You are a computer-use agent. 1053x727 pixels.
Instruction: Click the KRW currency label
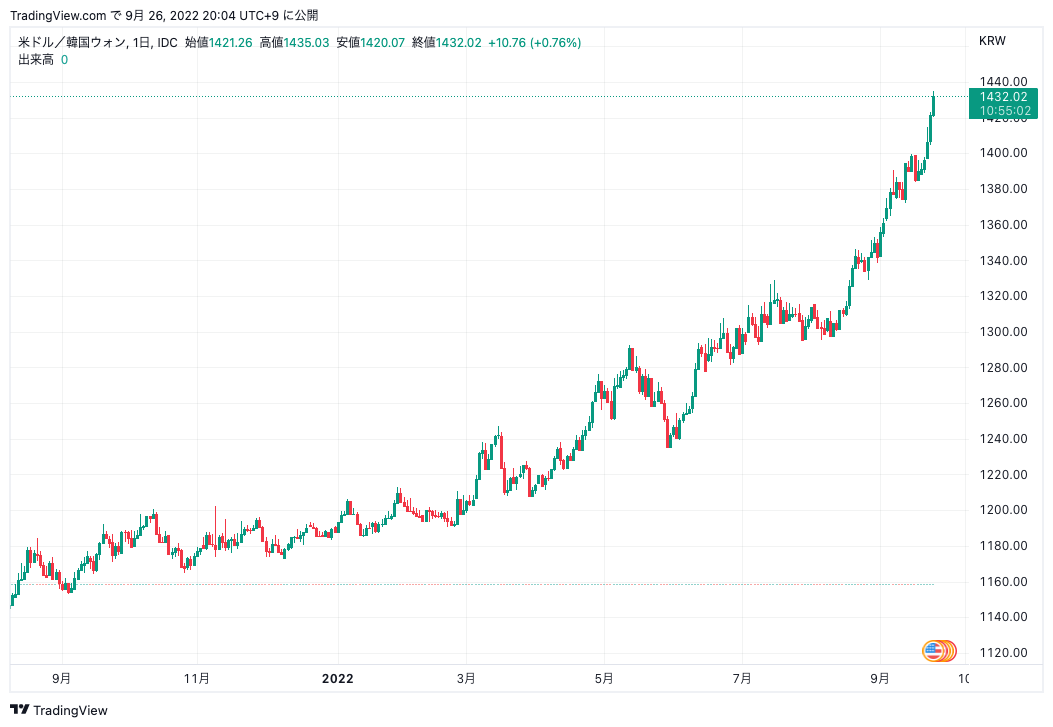point(992,41)
